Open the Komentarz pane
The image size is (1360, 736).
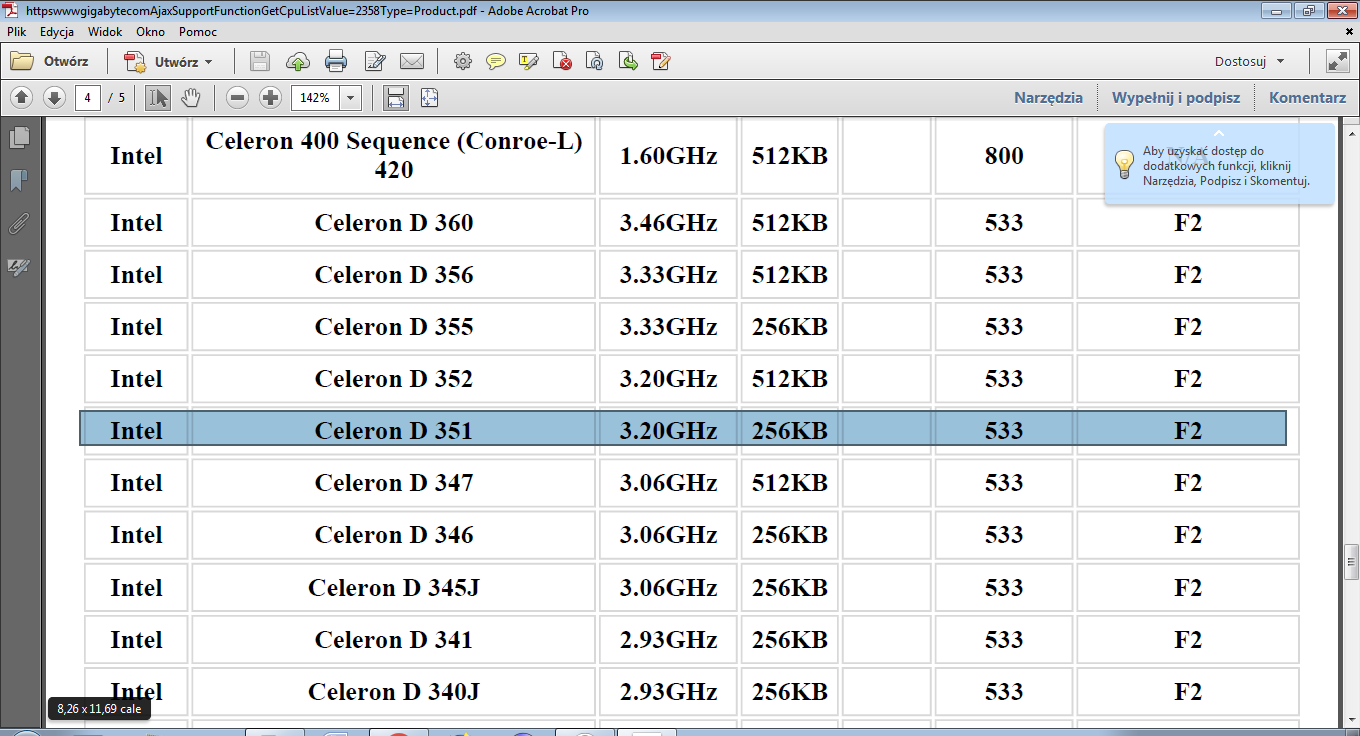tap(1308, 97)
